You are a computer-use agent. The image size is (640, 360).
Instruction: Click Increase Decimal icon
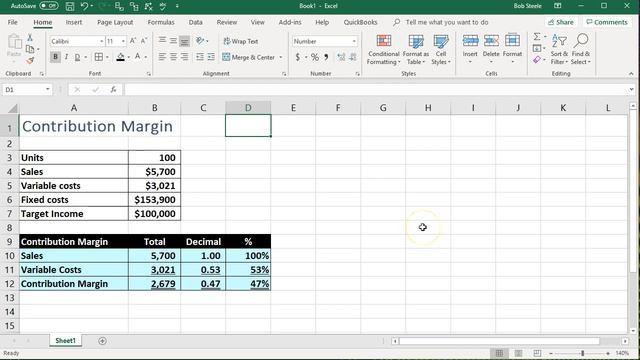tap(341, 57)
